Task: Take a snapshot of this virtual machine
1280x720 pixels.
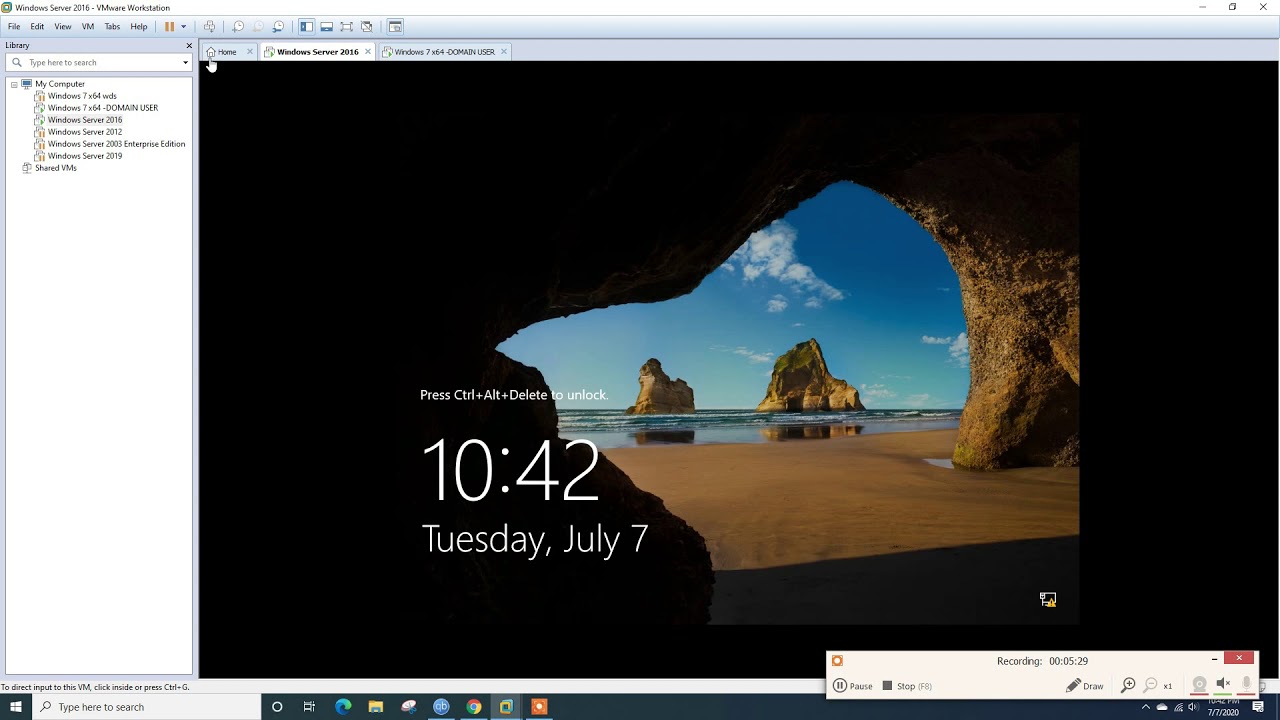Action: (x=238, y=27)
